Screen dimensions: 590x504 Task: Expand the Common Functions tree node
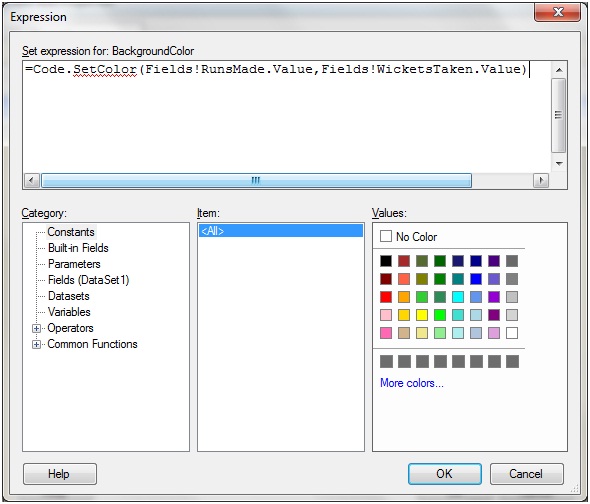[x=36, y=344]
